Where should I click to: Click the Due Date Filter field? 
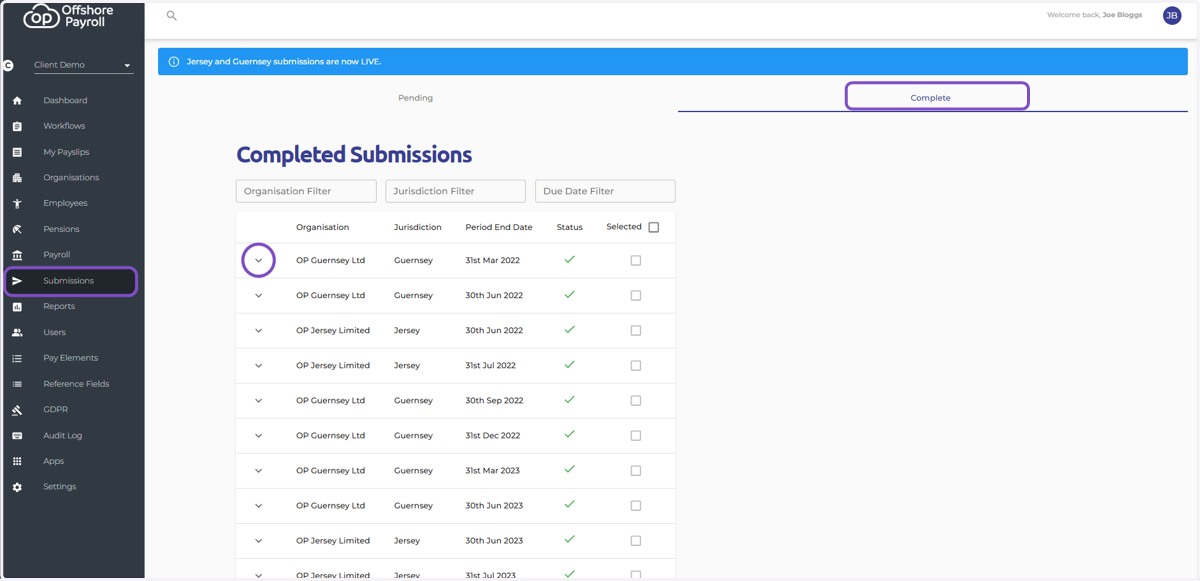(x=605, y=191)
